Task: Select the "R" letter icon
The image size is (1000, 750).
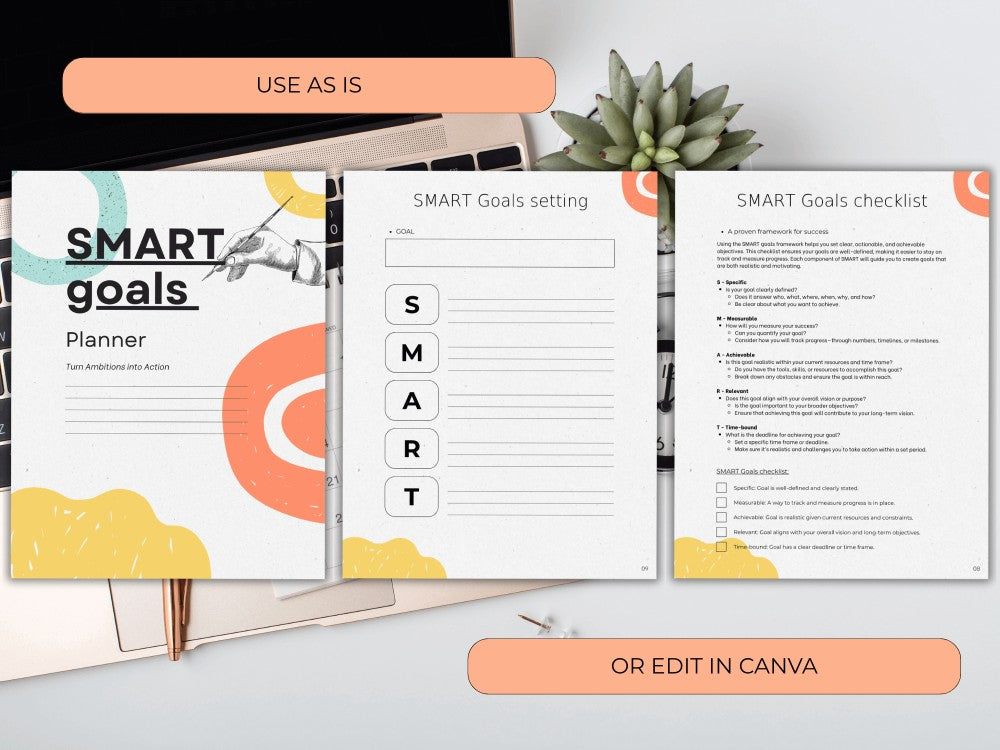Action: click(414, 448)
